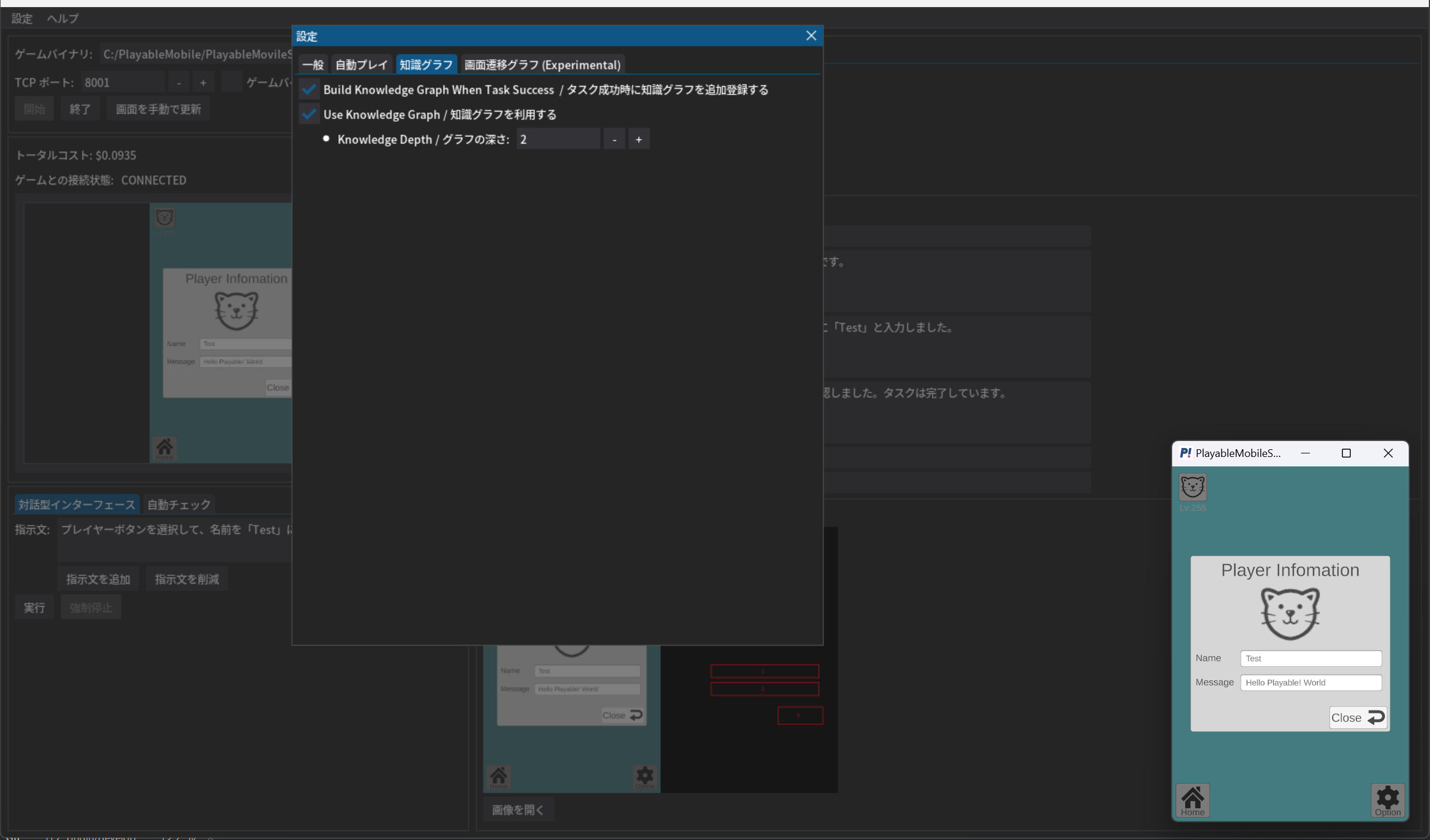Toggle the Use Knowledge Graph checkbox
Viewport: 1430px width, 840px height.
tap(309, 114)
